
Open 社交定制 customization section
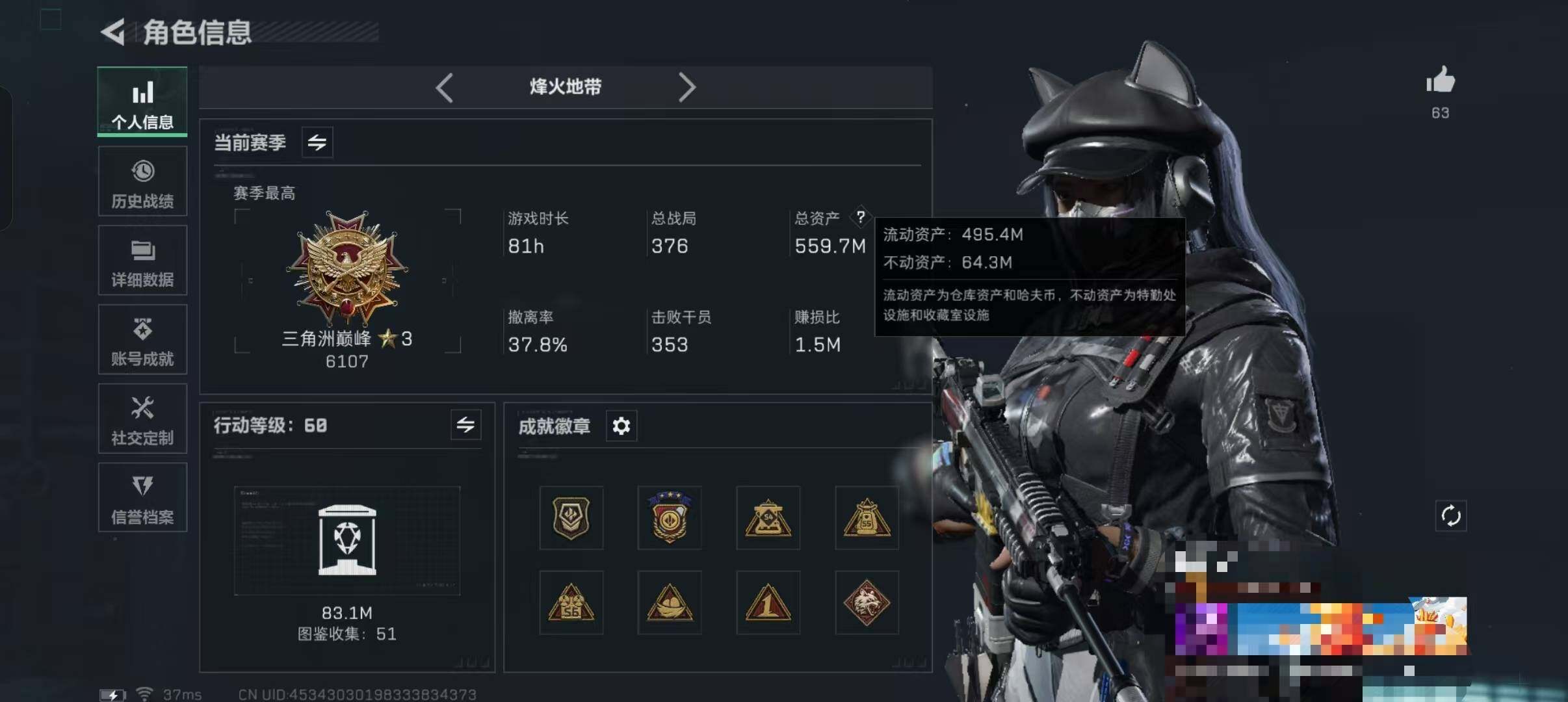(x=142, y=419)
